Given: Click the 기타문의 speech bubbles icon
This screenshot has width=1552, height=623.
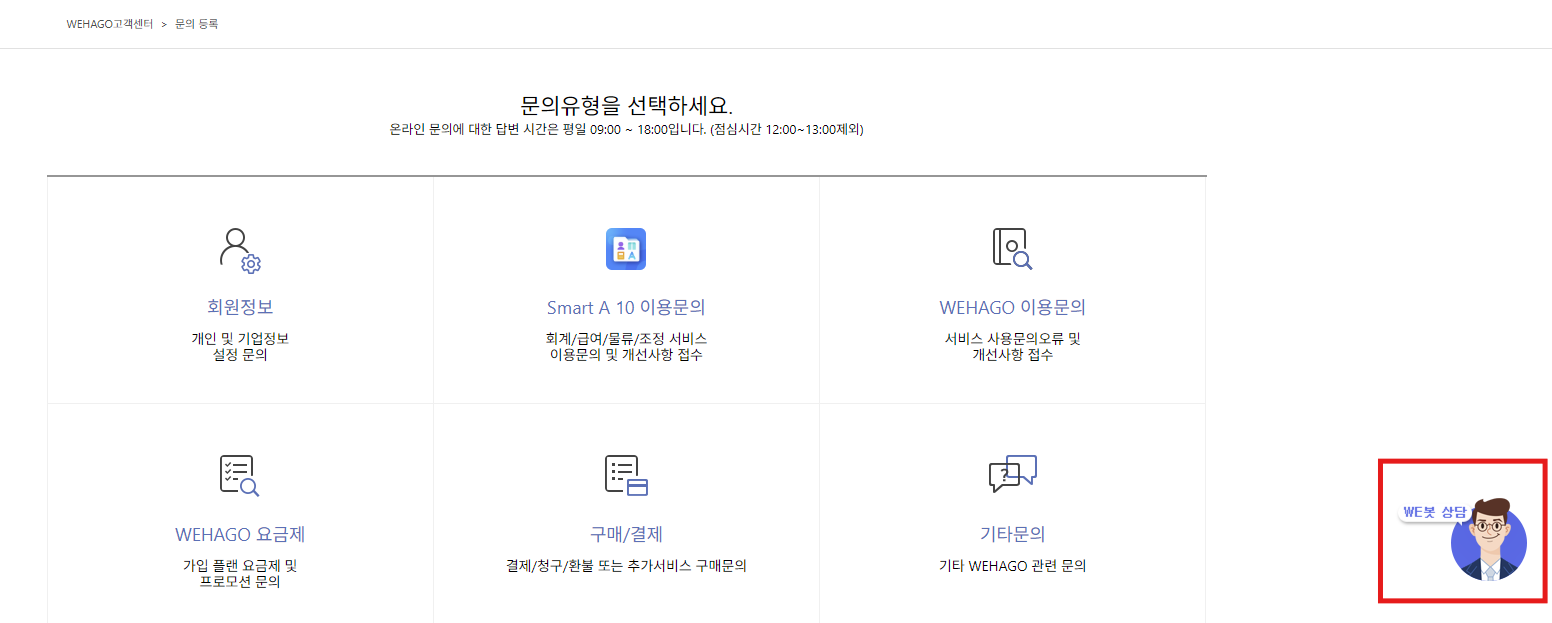Looking at the screenshot, I should (1012, 474).
